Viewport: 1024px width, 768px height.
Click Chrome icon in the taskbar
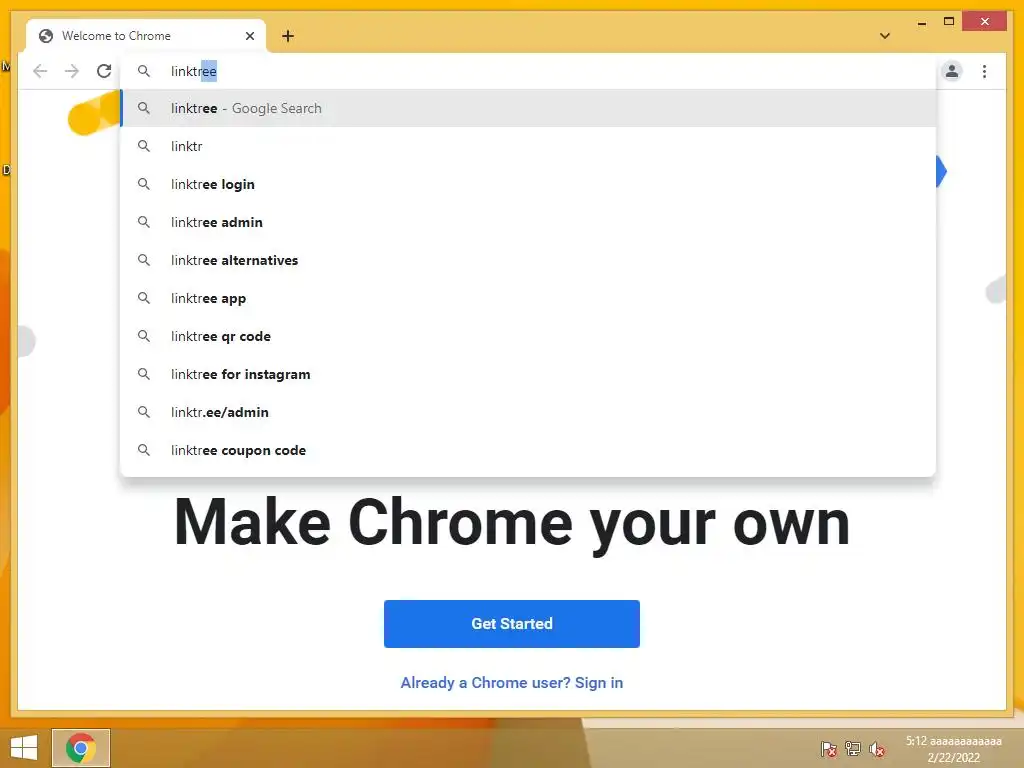click(x=81, y=748)
